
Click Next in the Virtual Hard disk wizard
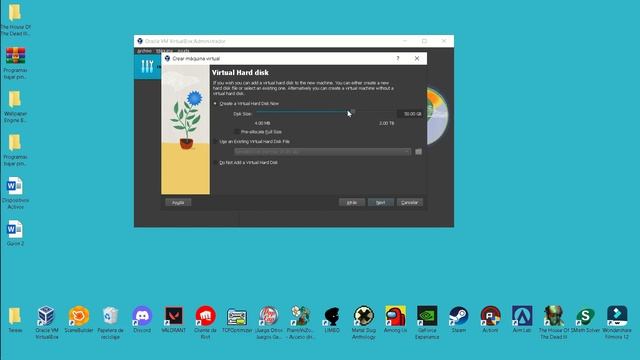[380, 202]
